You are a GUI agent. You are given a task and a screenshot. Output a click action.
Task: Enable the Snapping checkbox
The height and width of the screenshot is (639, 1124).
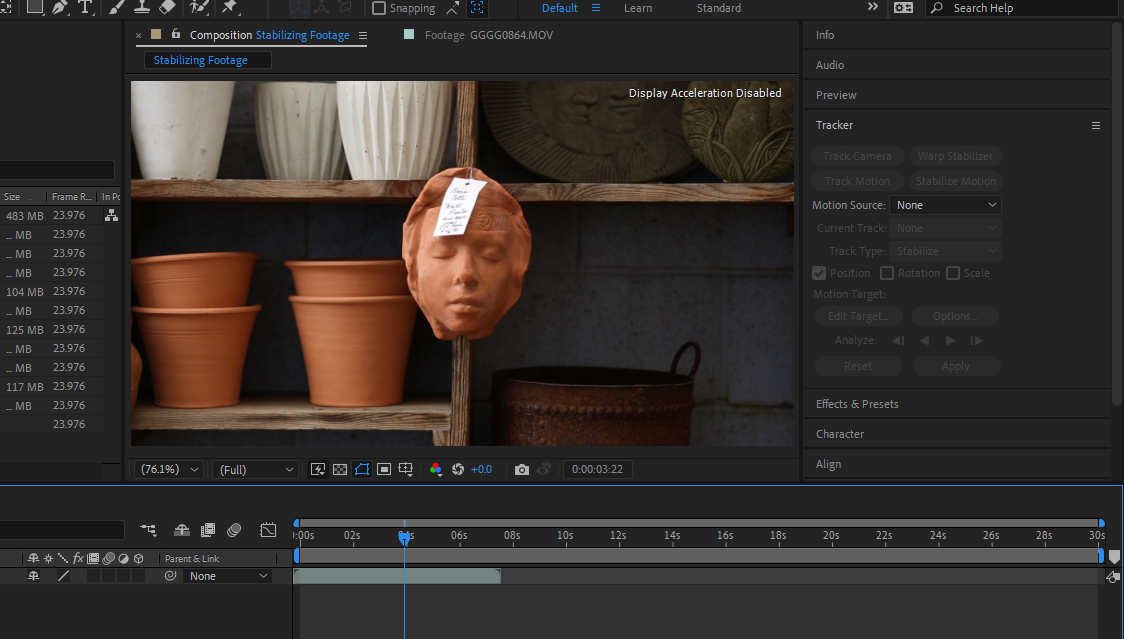379,8
